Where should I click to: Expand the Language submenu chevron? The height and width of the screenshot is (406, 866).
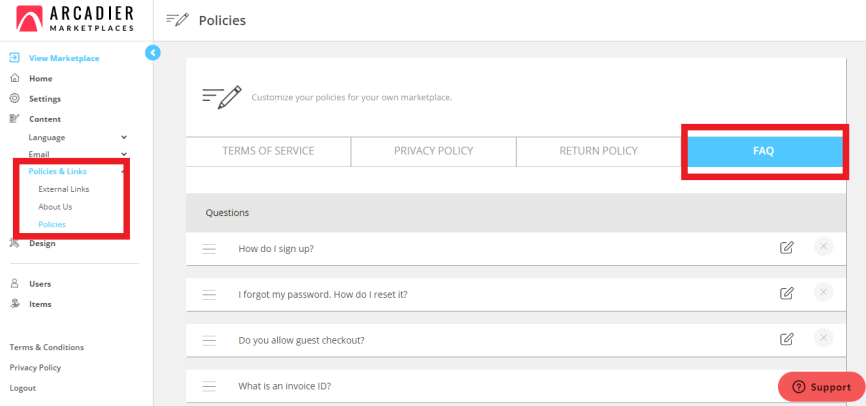[124, 137]
